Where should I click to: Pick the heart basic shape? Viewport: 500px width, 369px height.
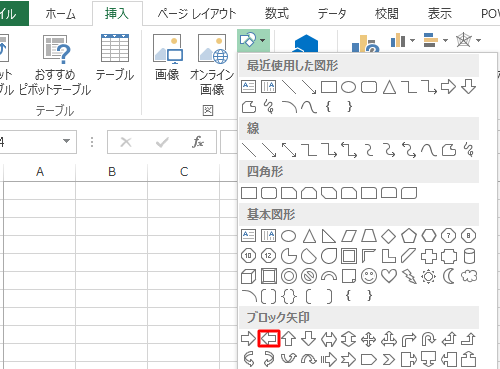point(389,276)
